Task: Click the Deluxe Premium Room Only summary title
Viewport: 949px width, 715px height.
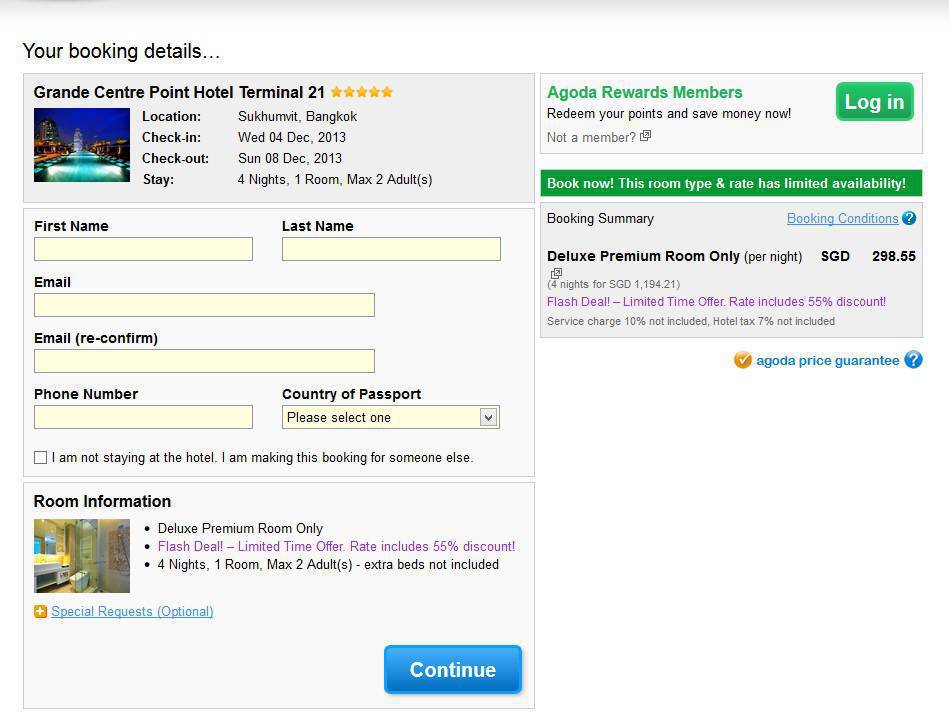Action: coord(643,256)
